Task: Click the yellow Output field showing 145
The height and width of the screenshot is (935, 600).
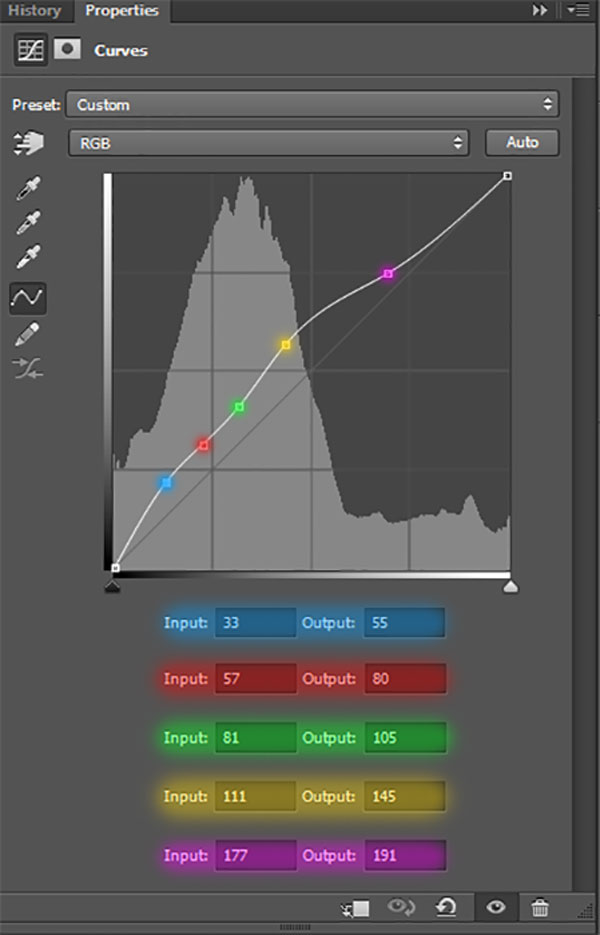Action: [x=405, y=796]
